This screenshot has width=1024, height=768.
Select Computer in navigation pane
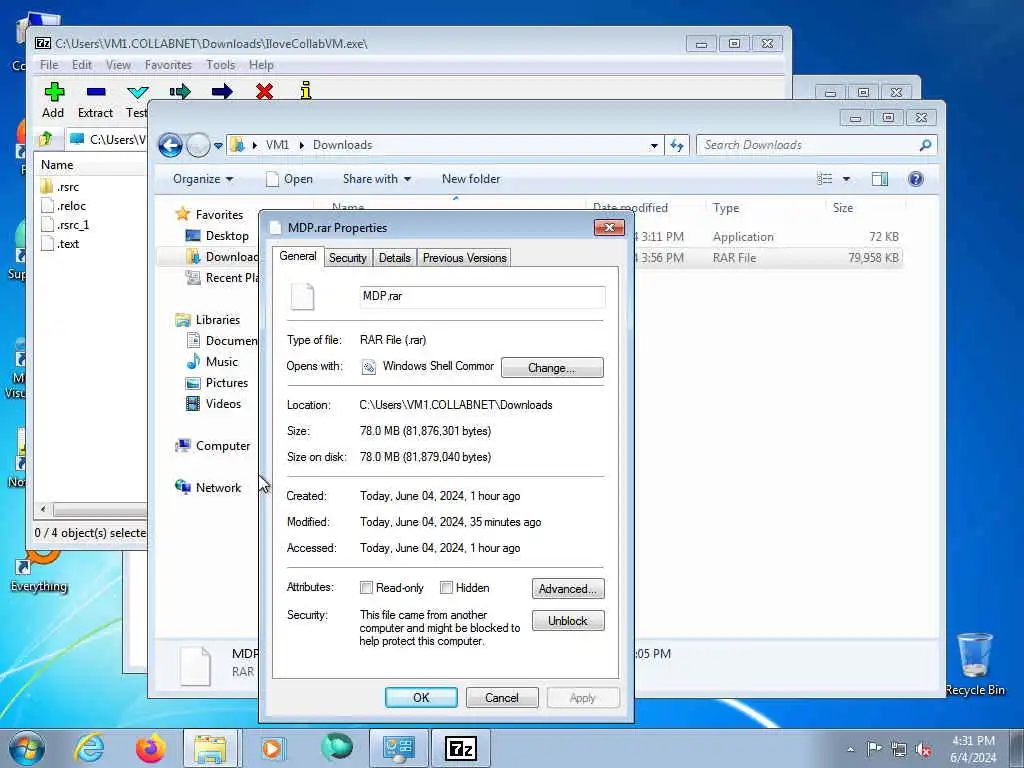click(213, 445)
